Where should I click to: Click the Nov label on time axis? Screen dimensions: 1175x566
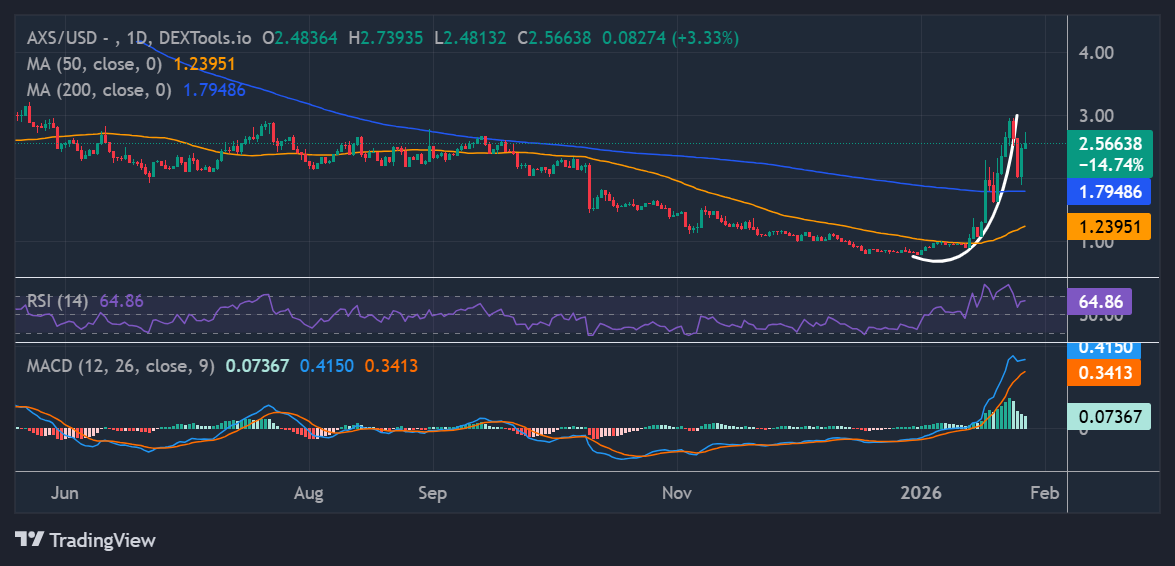coord(677,493)
